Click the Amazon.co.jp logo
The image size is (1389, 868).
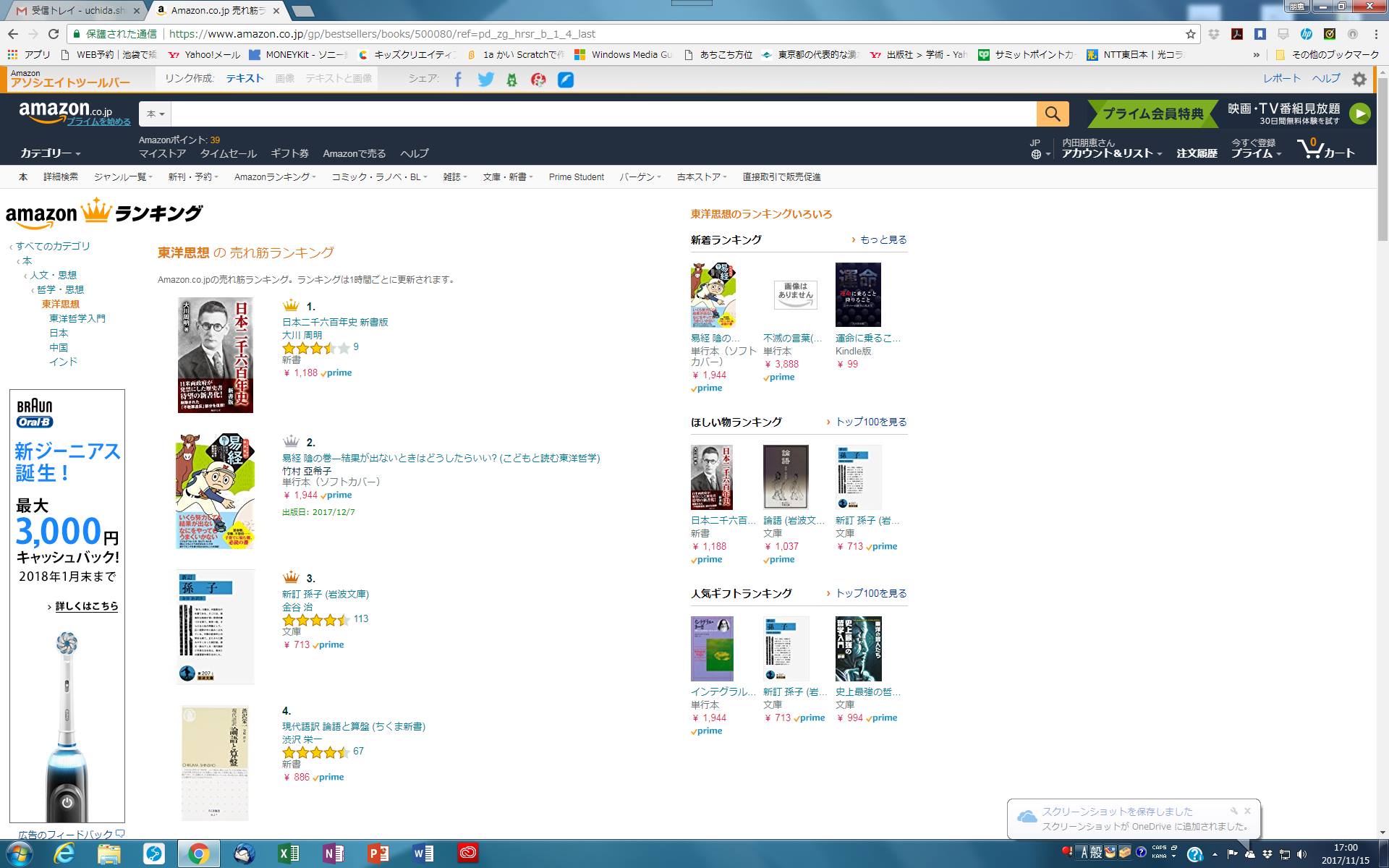click(66, 110)
